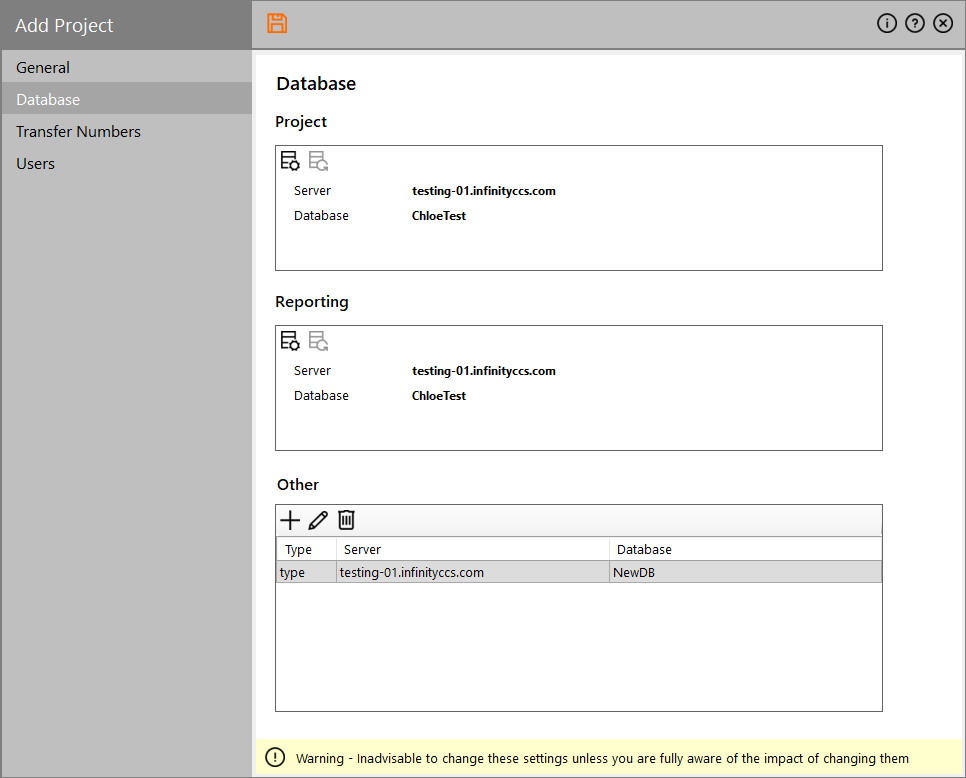Open Reporting database configure settings icon
This screenshot has width=966, height=778.
[290, 341]
